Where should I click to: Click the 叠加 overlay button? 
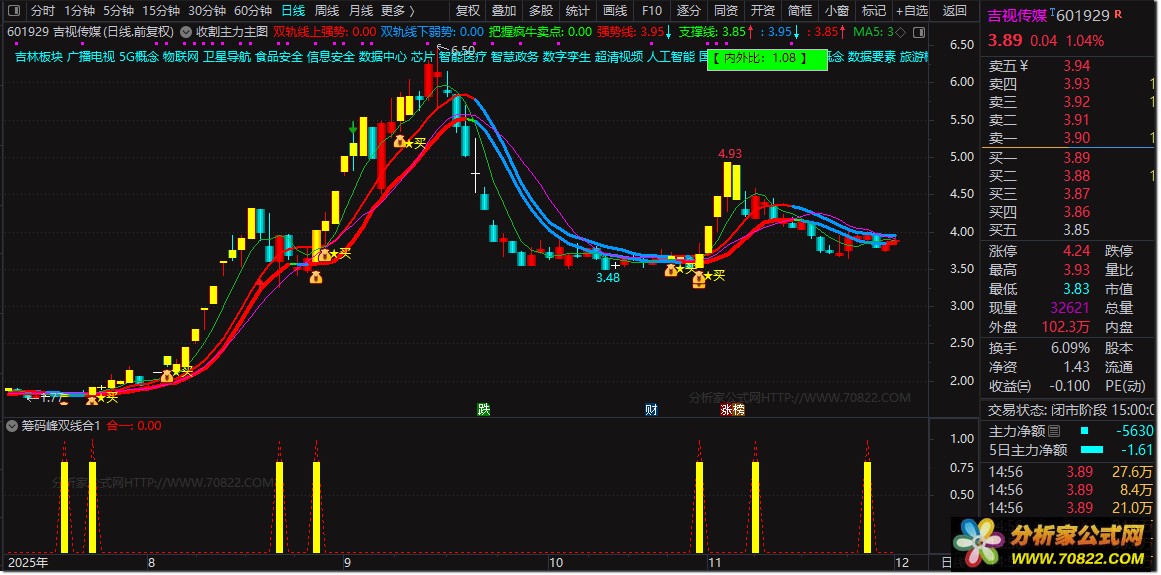(x=504, y=11)
